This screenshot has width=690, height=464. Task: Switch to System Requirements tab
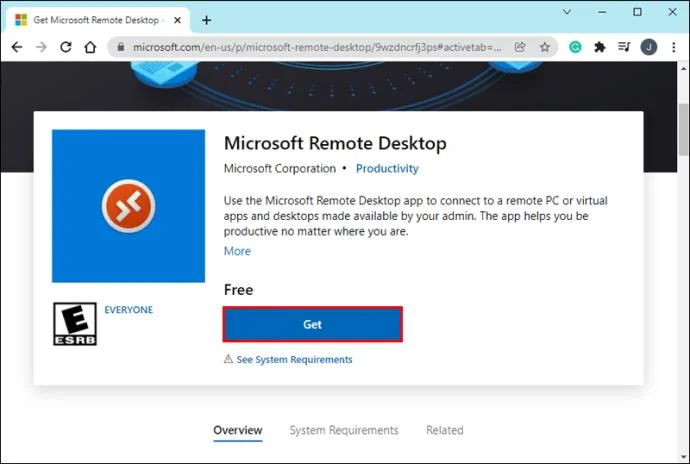344,430
